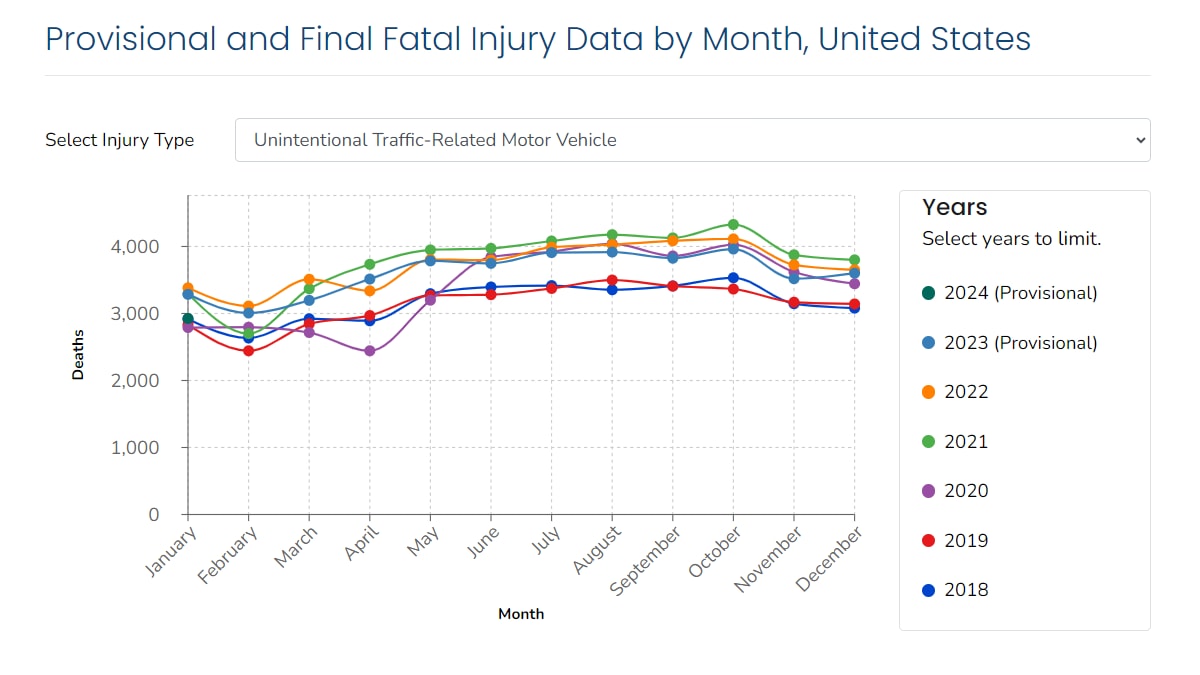Click the Select Injury Type label
This screenshot has width=1200, height=675.
click(x=119, y=140)
